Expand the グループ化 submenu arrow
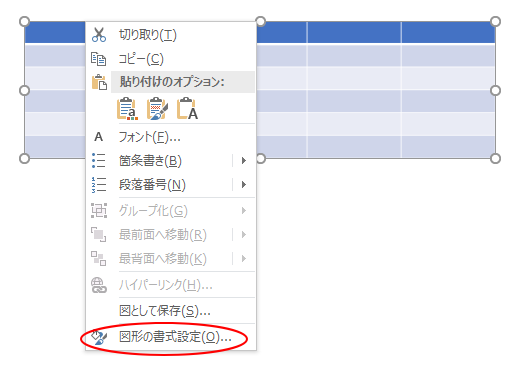The width and height of the screenshot is (519, 369). (x=244, y=211)
